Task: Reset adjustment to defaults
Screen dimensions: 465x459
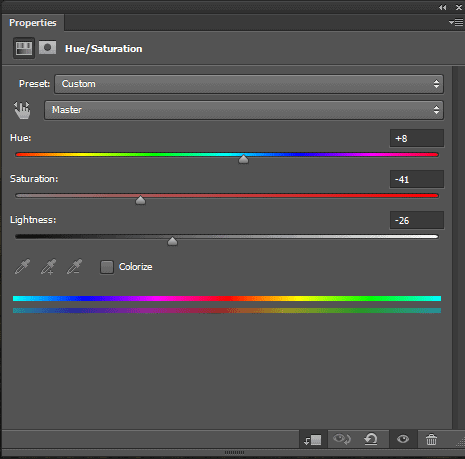Action: pos(371,439)
